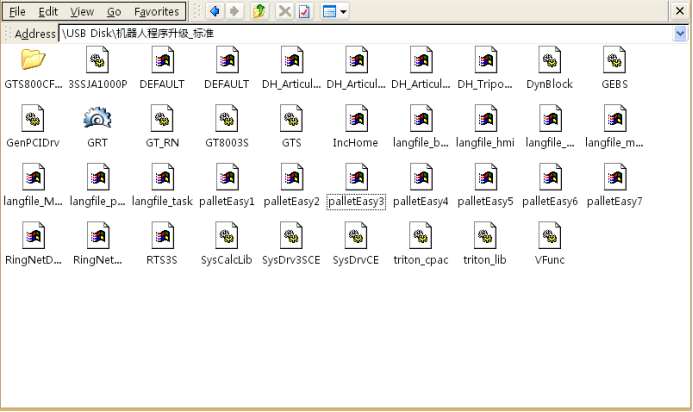Select the GTS800CF folder icon
The width and height of the screenshot is (693, 412).
pos(33,60)
